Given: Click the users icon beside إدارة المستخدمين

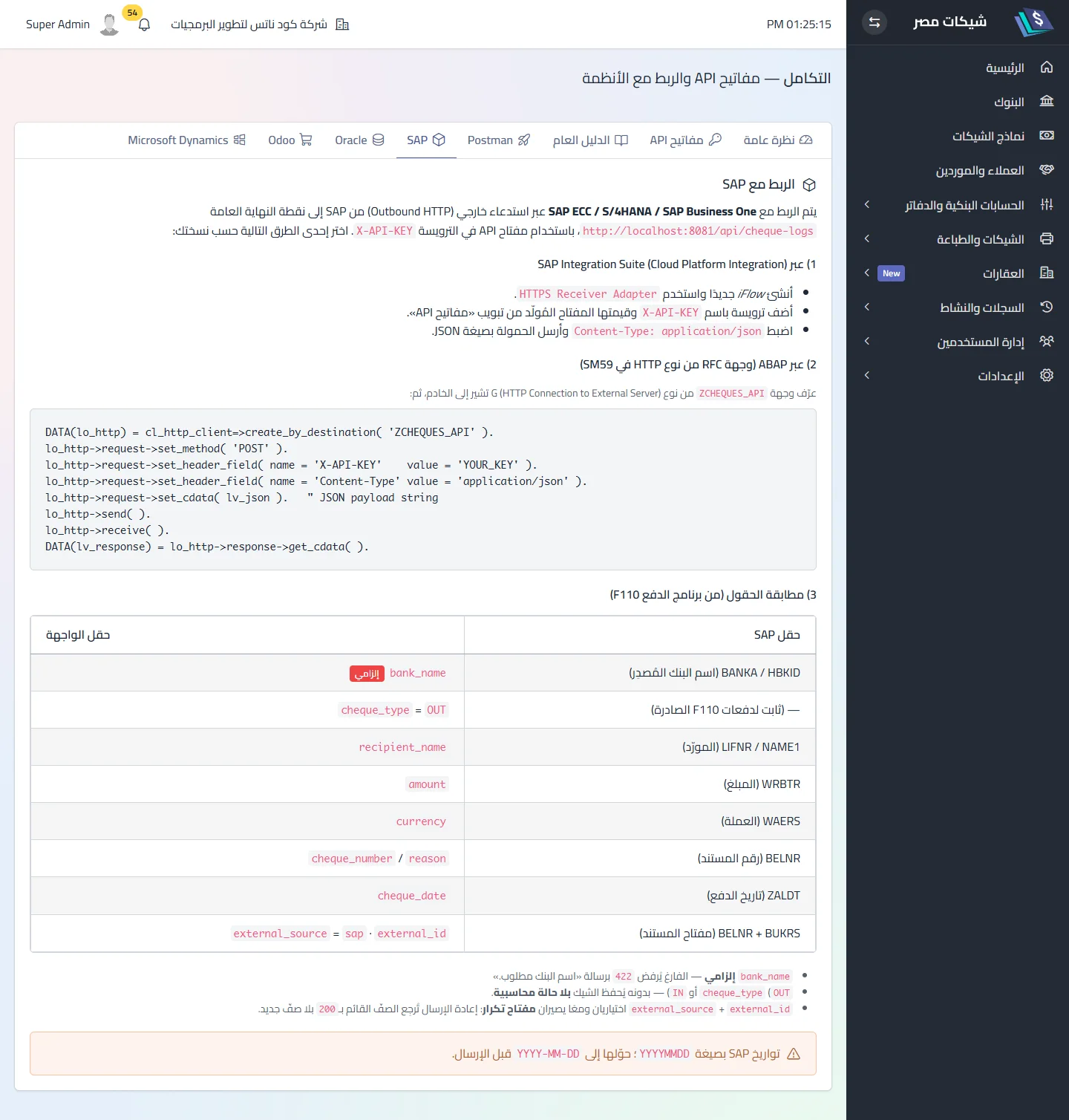Looking at the screenshot, I should click(x=1047, y=341).
